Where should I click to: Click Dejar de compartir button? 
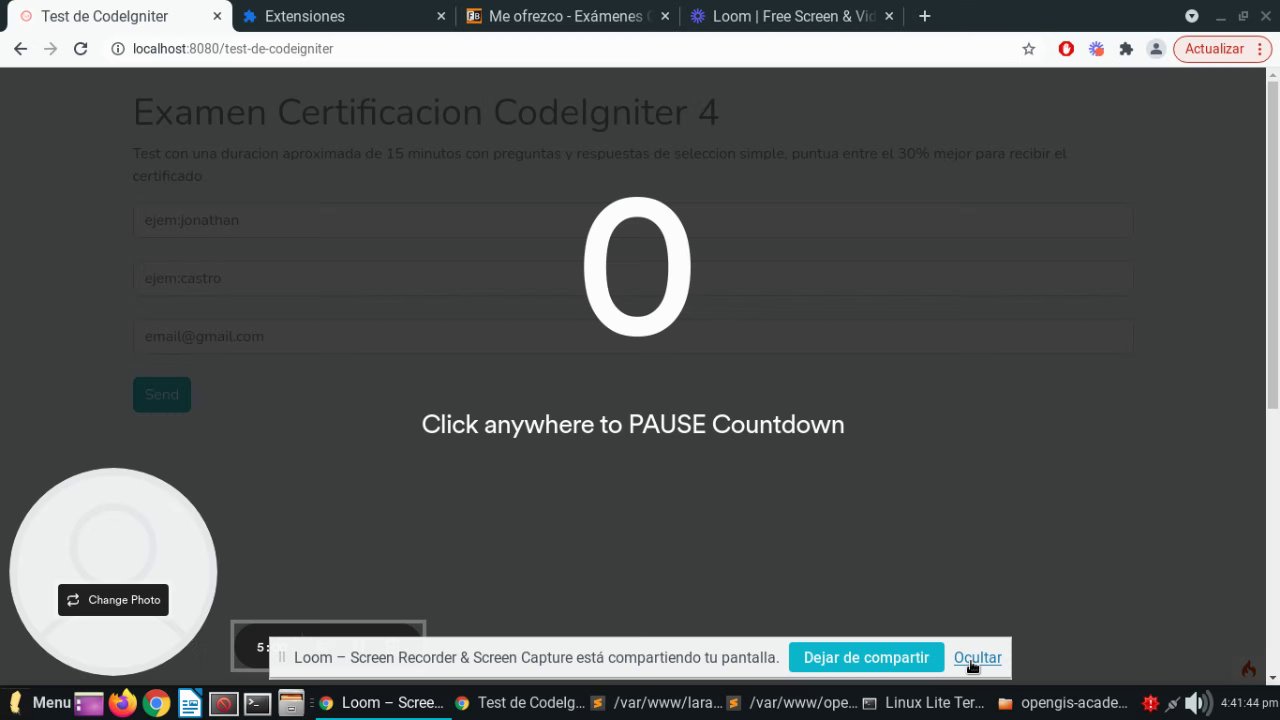(866, 657)
